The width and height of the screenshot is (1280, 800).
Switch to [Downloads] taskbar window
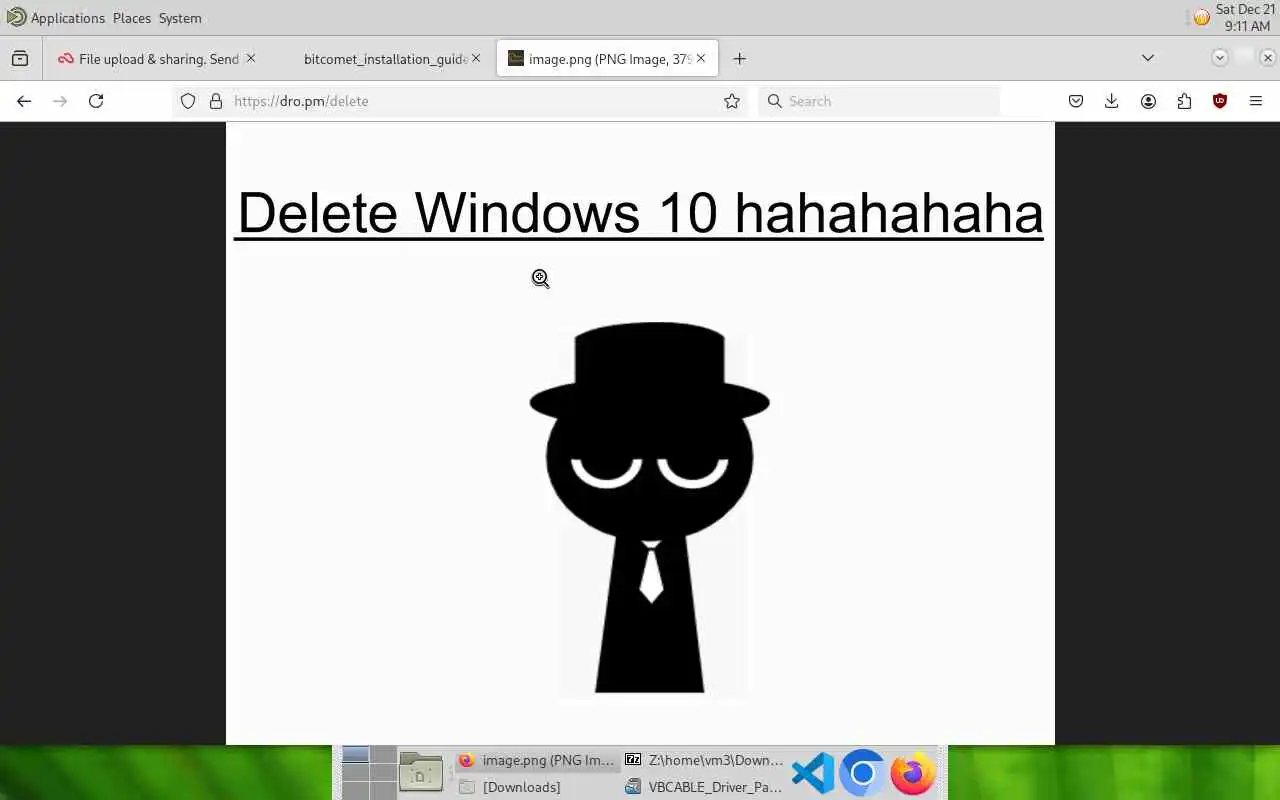point(536,787)
